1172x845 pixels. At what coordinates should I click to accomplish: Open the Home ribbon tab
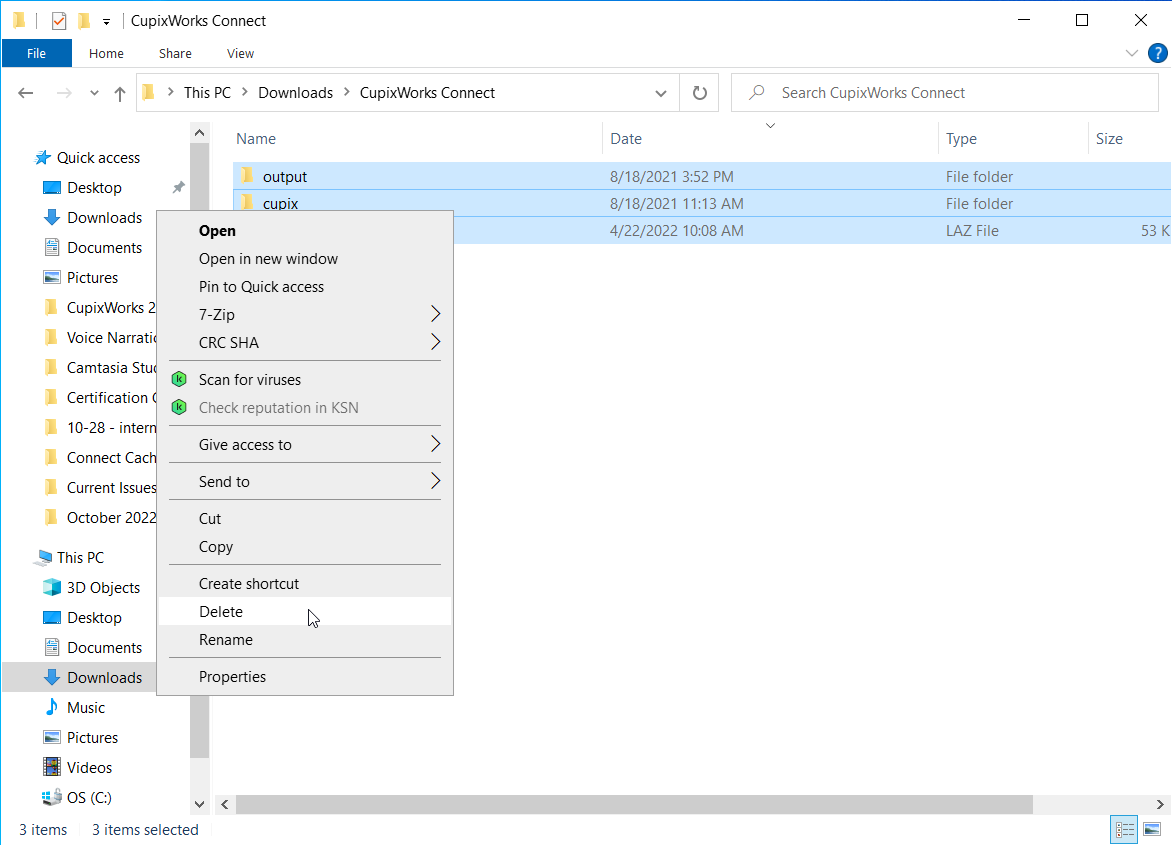(106, 53)
